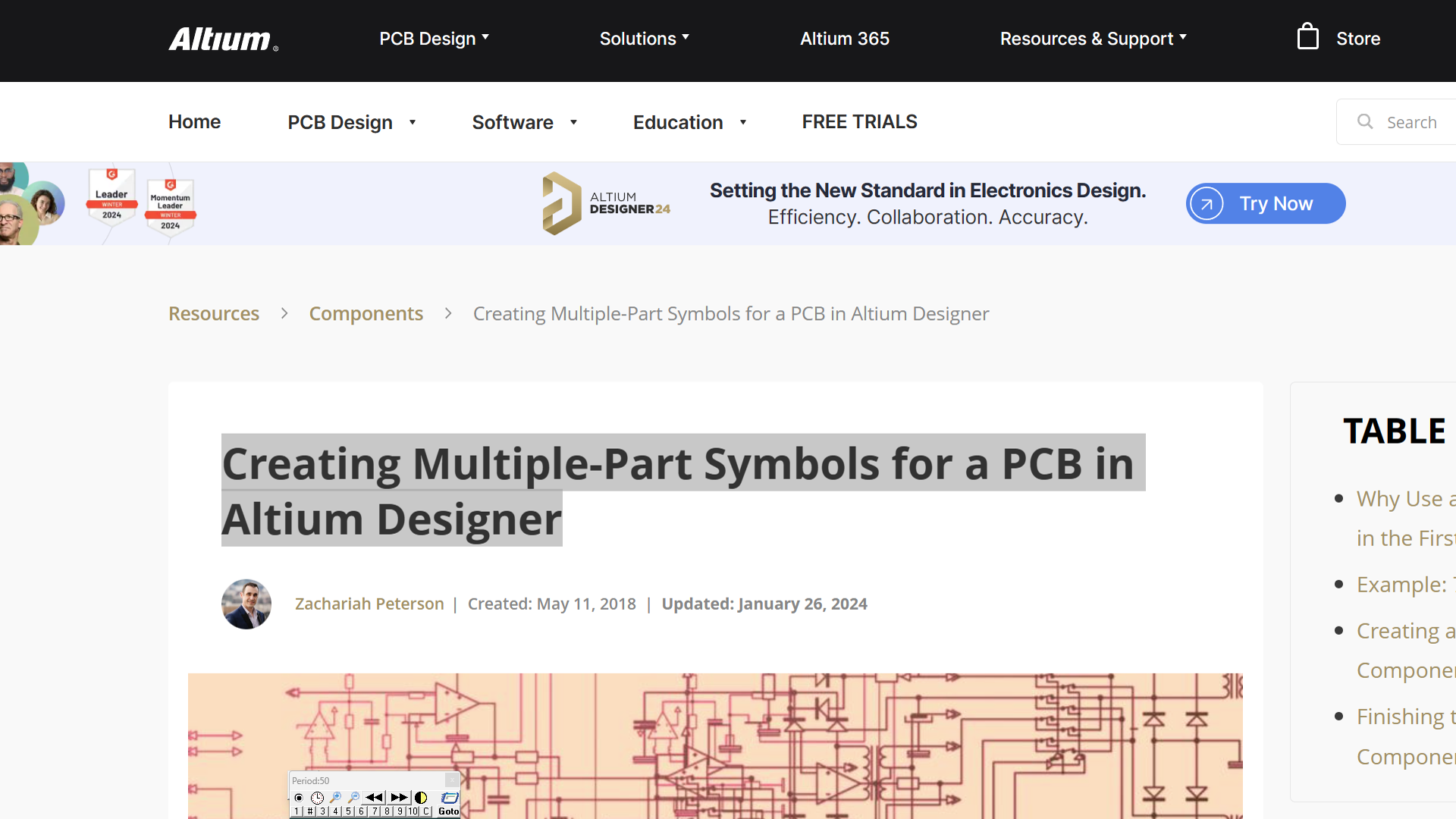Screen dimensions: 1456x819
Task: Open the 'Finishing t' table of contents link
Action: (x=1406, y=736)
